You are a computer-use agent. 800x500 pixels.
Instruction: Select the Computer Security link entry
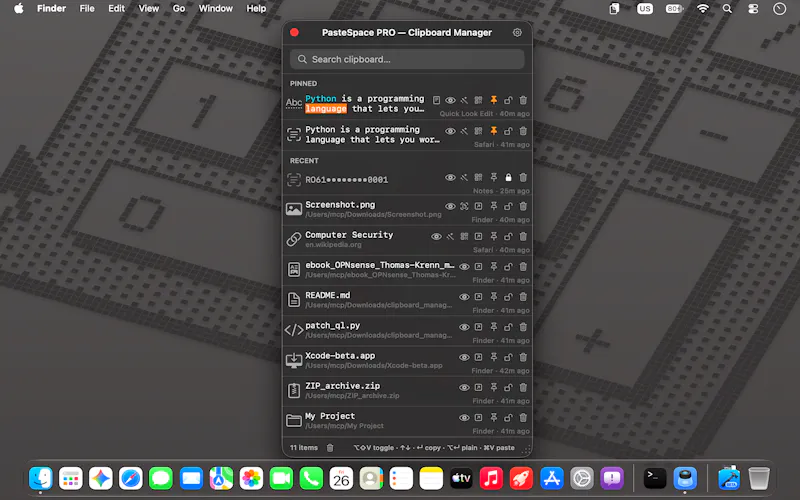pyautogui.click(x=407, y=240)
